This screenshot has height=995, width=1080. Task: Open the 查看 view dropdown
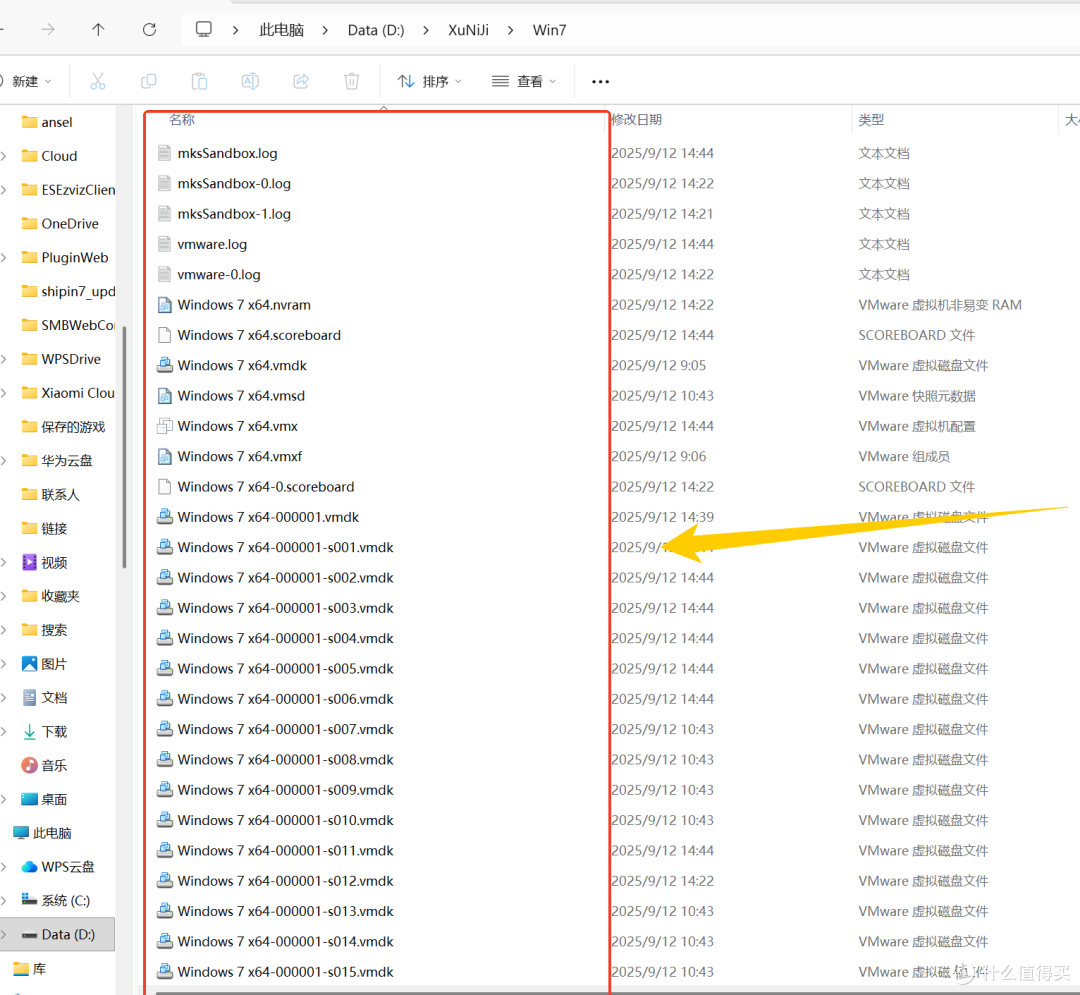(524, 81)
